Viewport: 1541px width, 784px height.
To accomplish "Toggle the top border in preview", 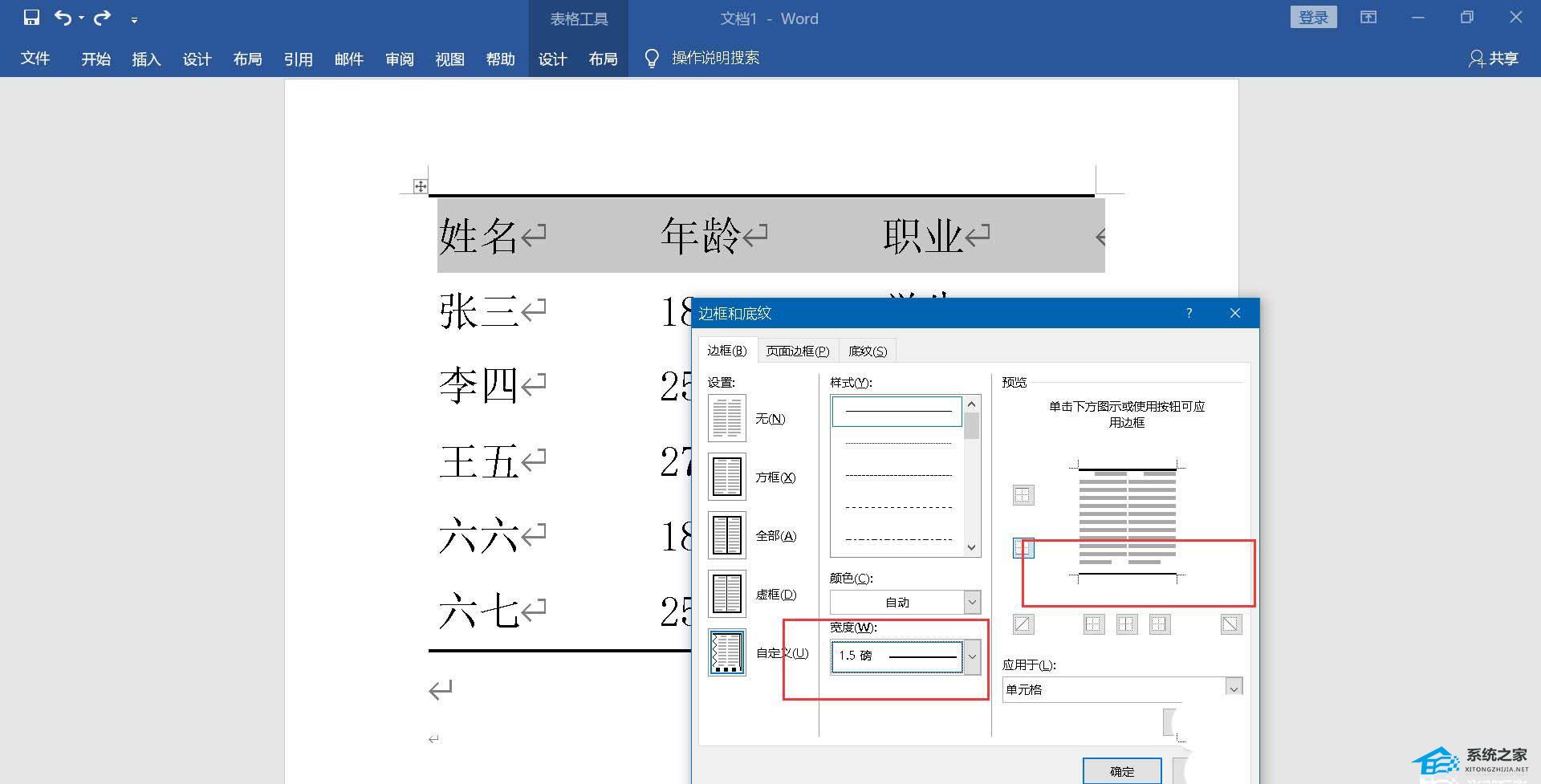I will point(1023,495).
